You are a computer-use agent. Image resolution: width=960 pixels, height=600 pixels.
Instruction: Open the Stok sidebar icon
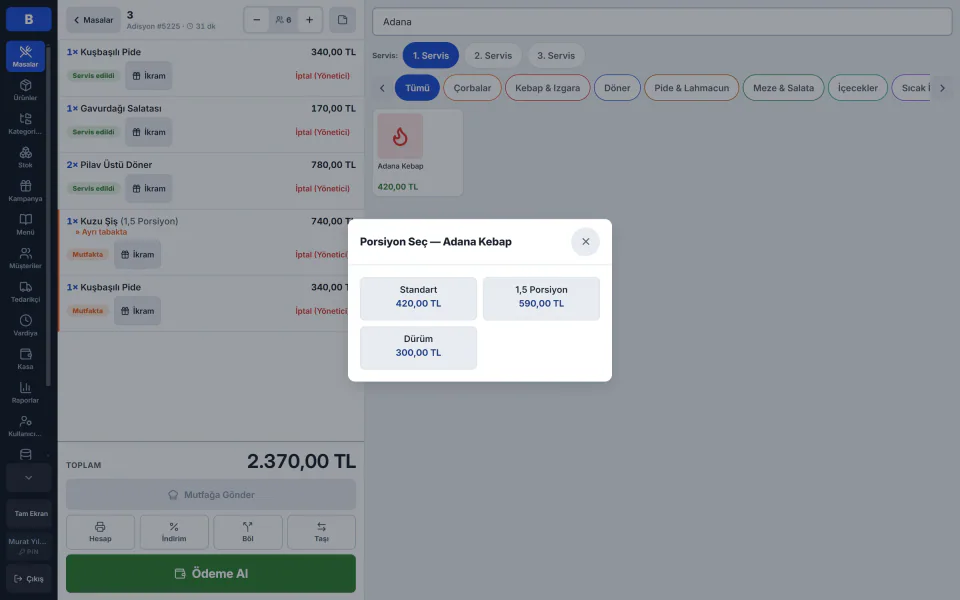coord(25,157)
